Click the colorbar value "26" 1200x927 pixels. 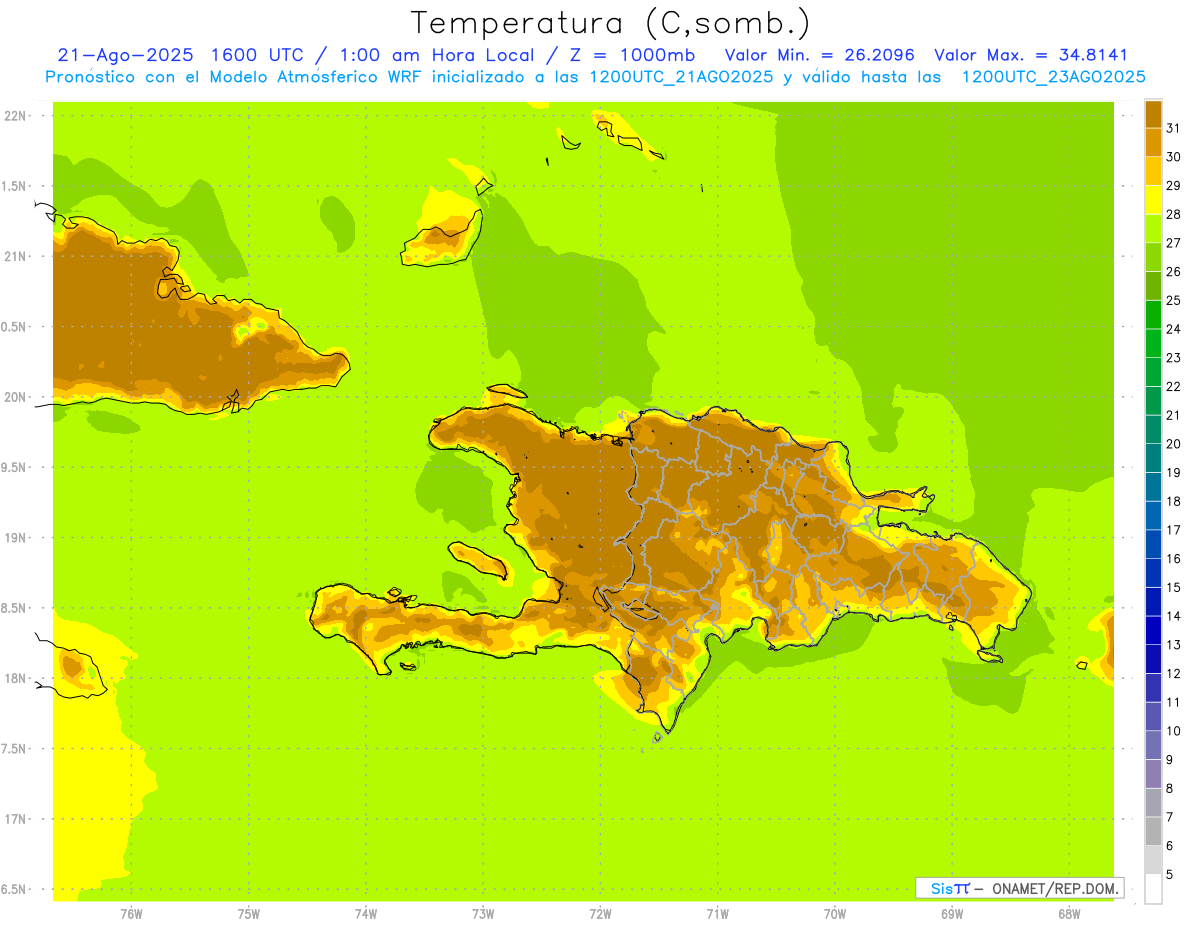[x=1174, y=271]
